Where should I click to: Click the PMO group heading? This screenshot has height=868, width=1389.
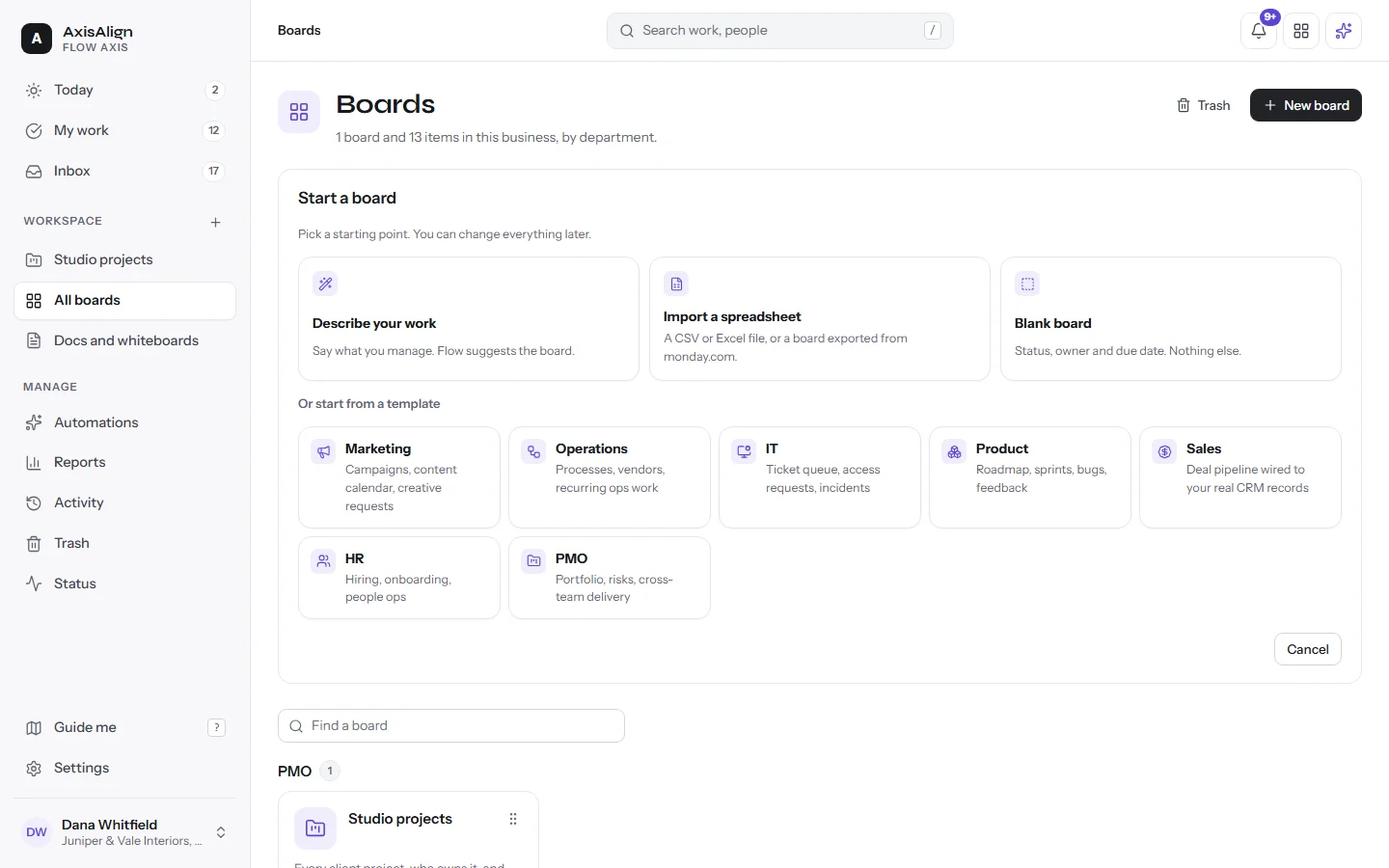click(x=295, y=772)
